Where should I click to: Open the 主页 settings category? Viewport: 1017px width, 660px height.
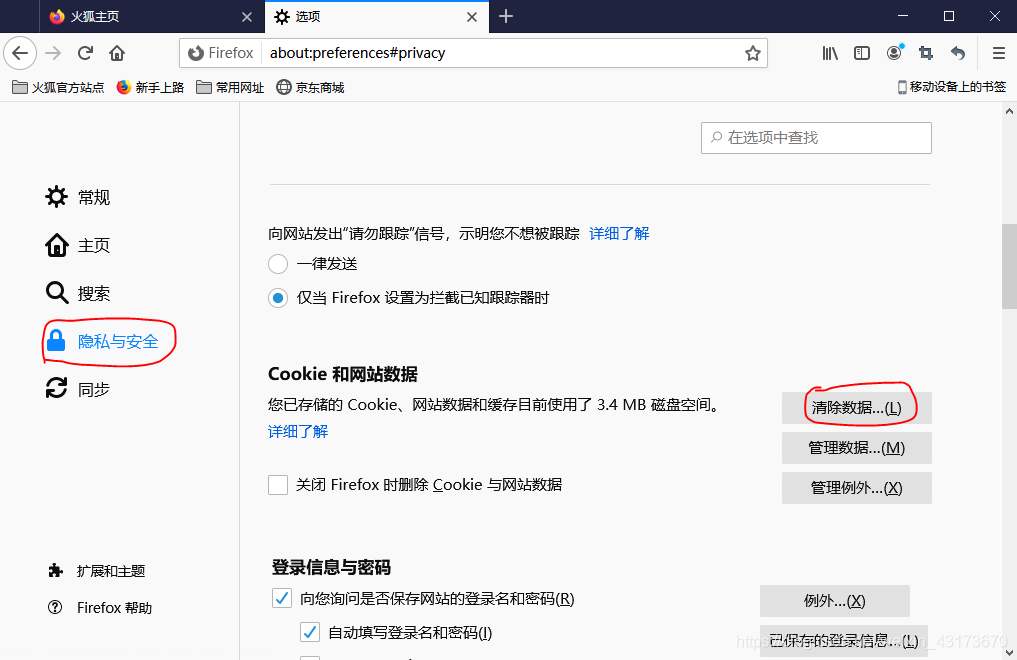point(78,245)
